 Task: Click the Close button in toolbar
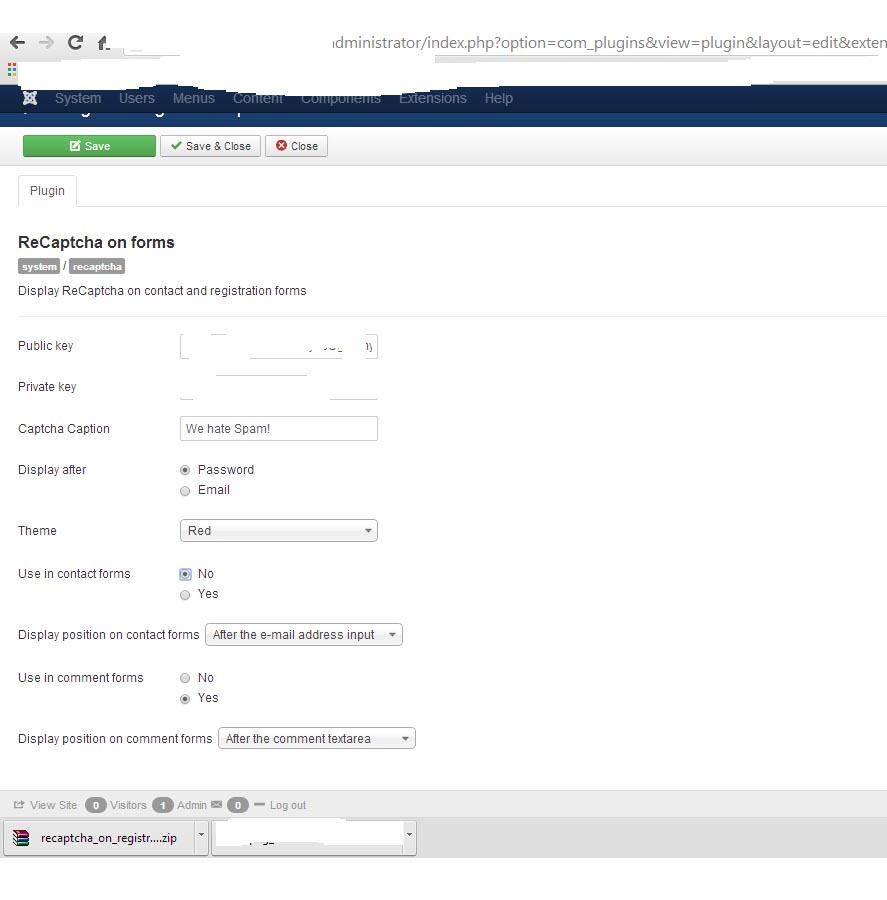point(296,146)
